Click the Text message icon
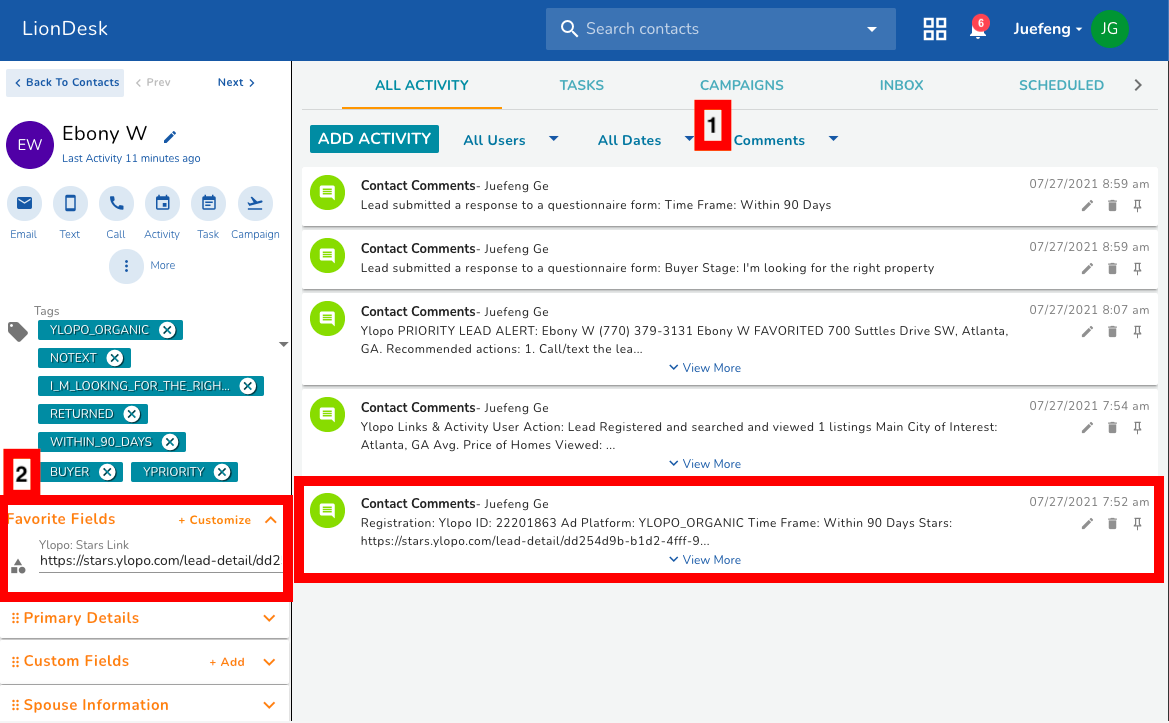 click(70, 204)
